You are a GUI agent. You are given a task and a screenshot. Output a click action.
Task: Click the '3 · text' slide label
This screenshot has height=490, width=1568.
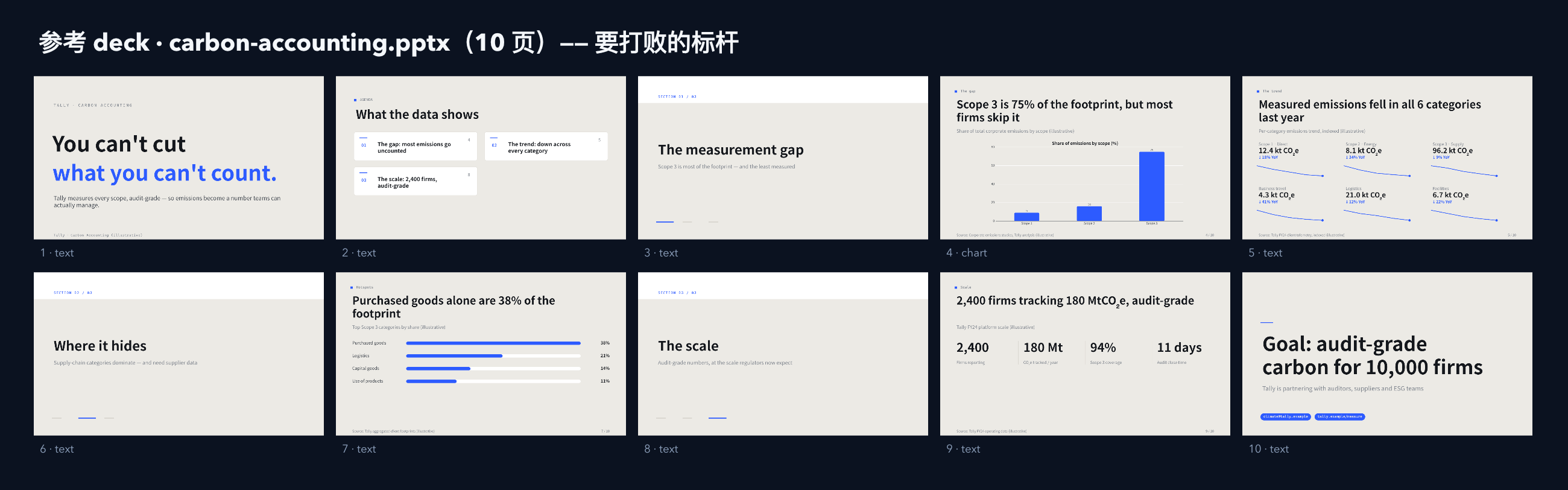pos(661,253)
